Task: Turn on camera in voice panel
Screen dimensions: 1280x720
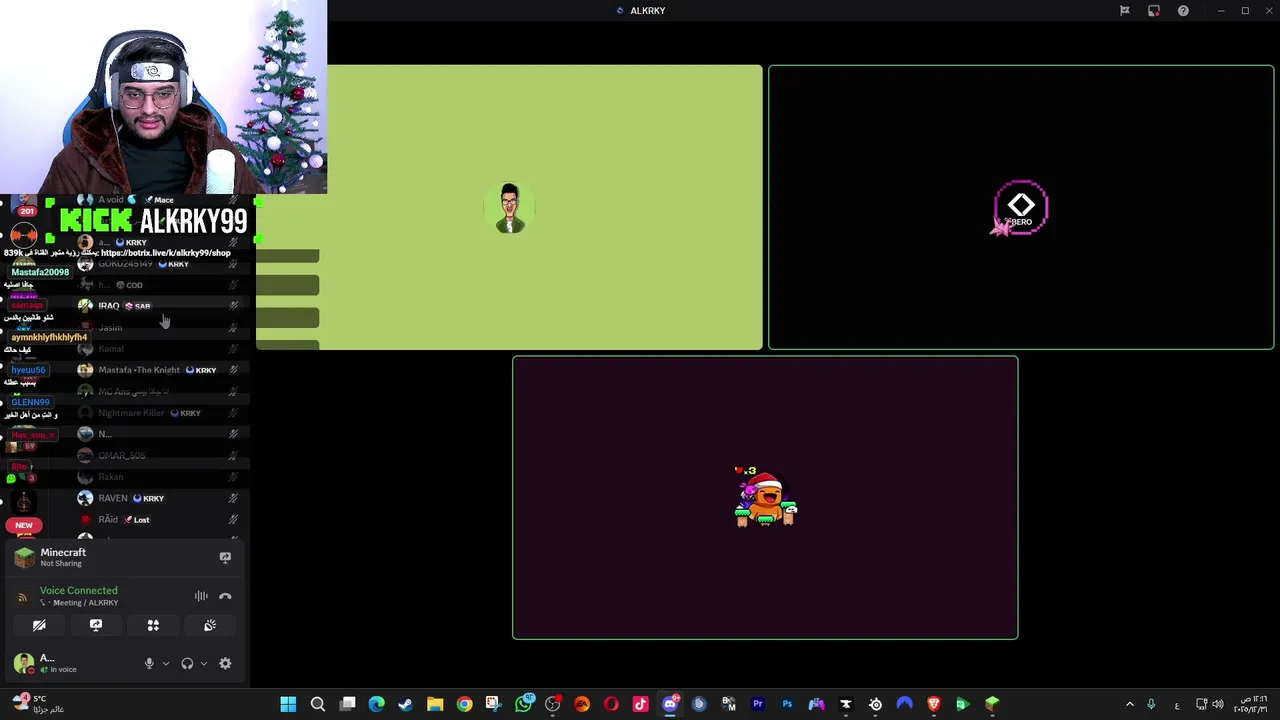Action: 39,625
